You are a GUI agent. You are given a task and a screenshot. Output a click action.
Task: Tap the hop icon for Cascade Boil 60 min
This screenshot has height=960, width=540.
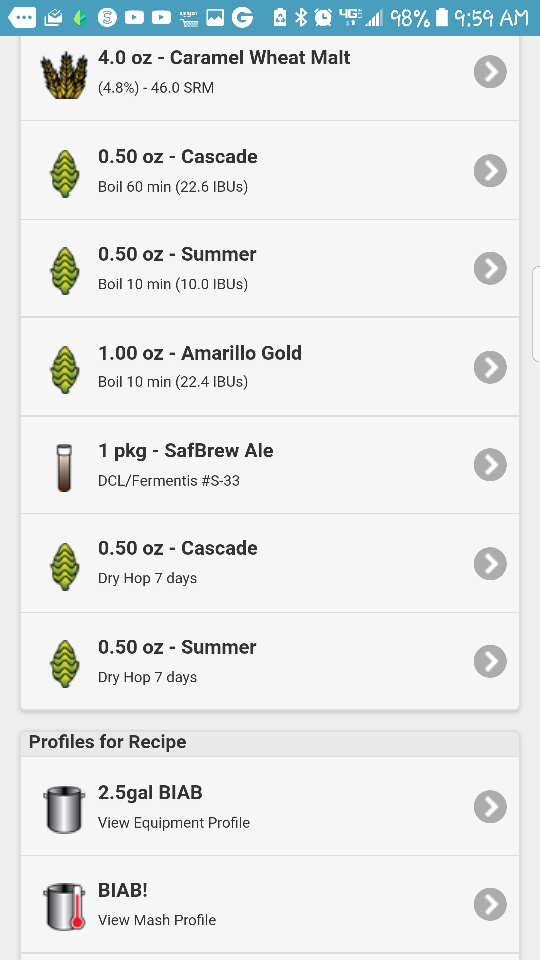click(64, 174)
